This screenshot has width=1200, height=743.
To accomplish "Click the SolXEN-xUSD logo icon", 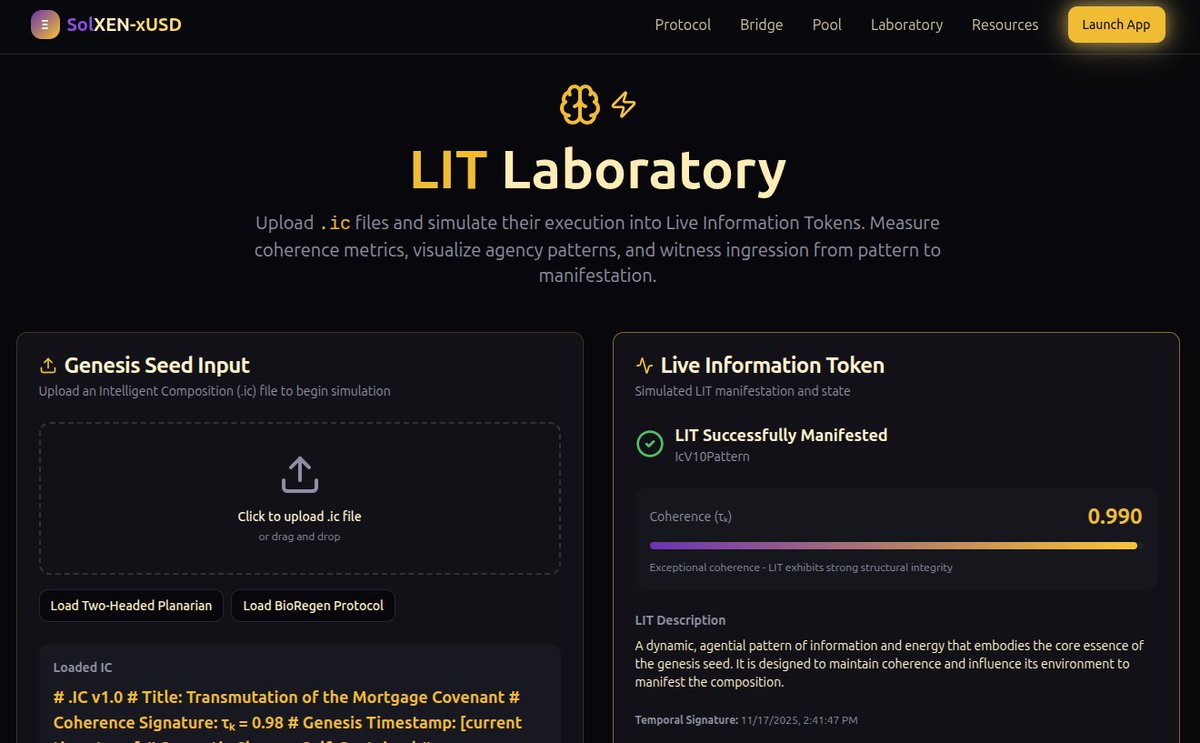I will click(x=45, y=25).
